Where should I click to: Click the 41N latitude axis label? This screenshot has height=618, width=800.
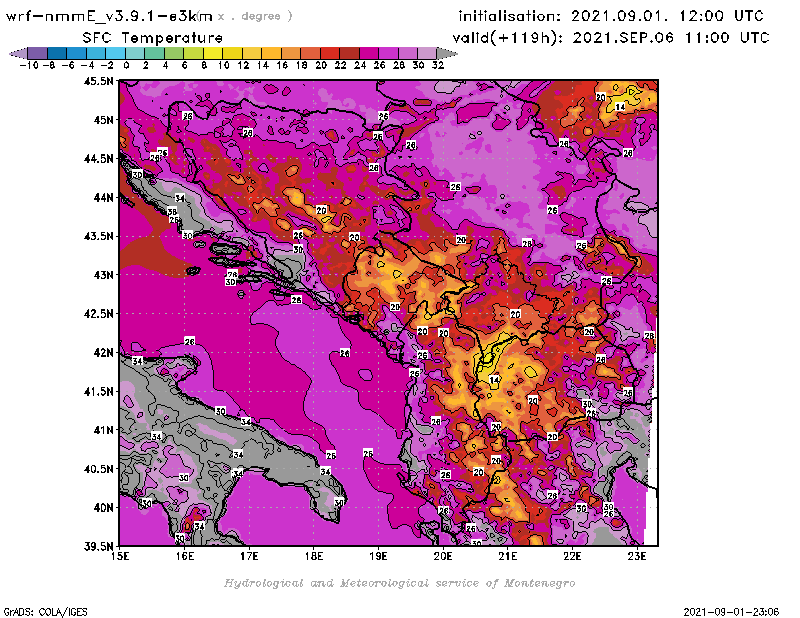tap(103, 430)
